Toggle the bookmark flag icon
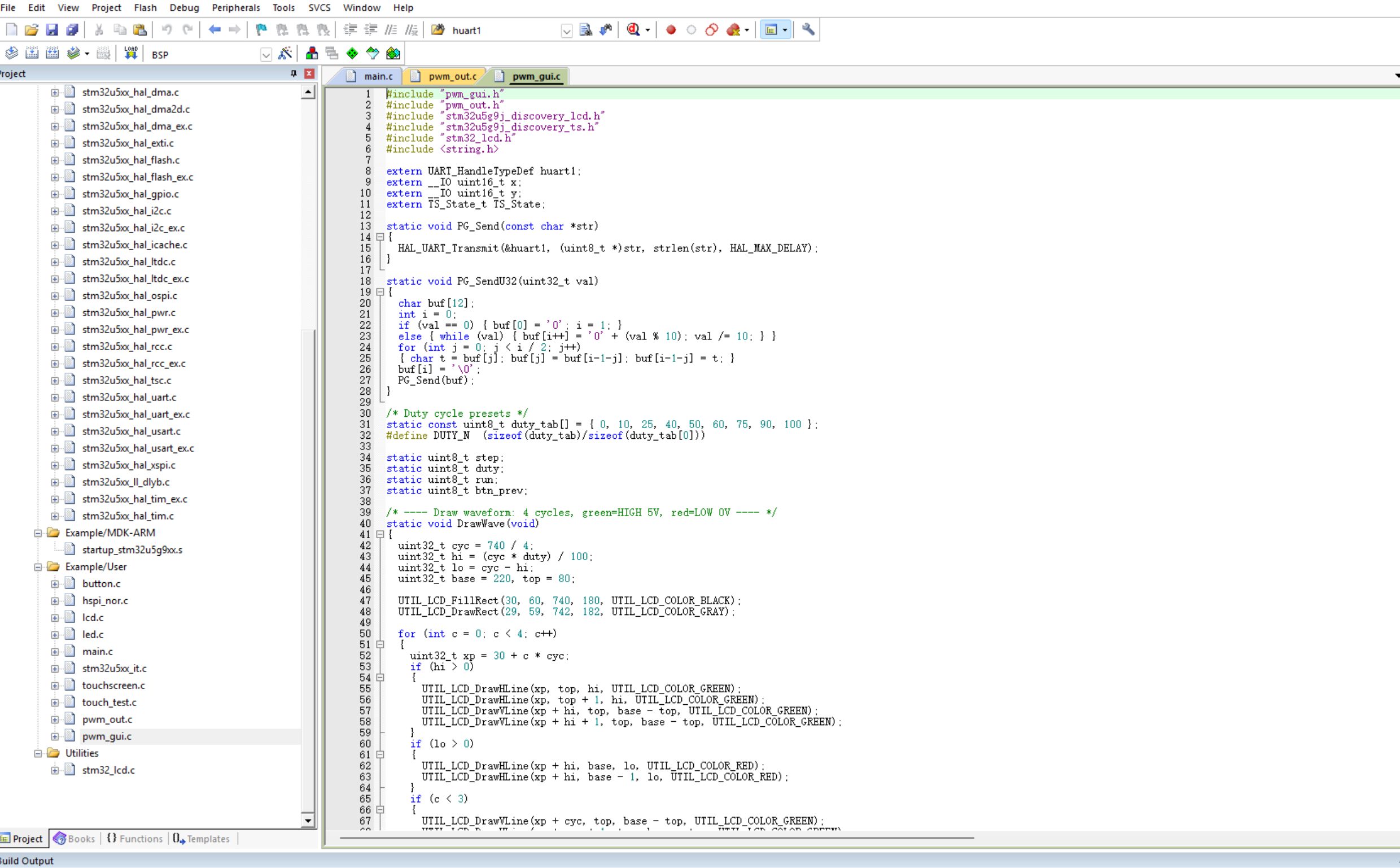Viewport: 1400px width, 868px height. tap(261, 30)
